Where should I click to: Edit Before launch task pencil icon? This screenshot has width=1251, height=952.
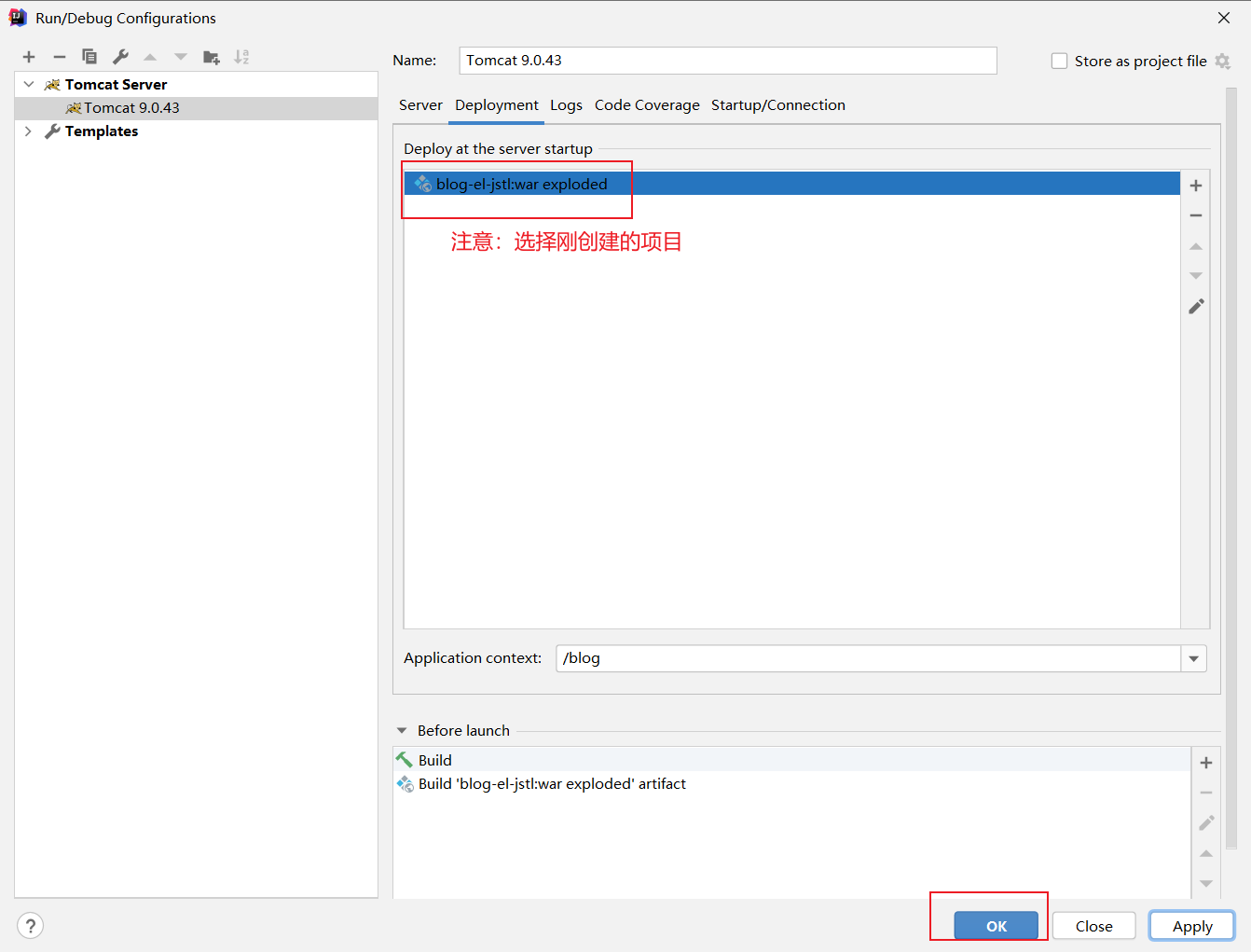tap(1206, 822)
